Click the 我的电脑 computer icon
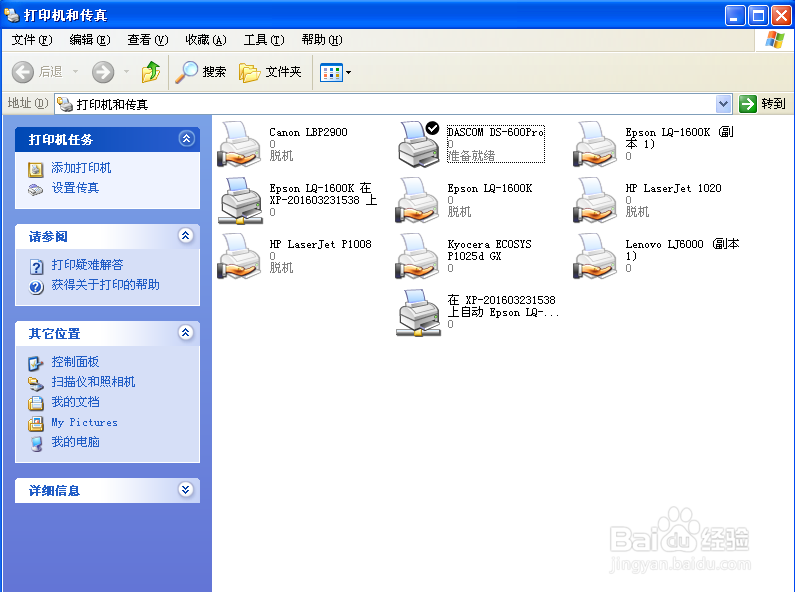 [36, 443]
